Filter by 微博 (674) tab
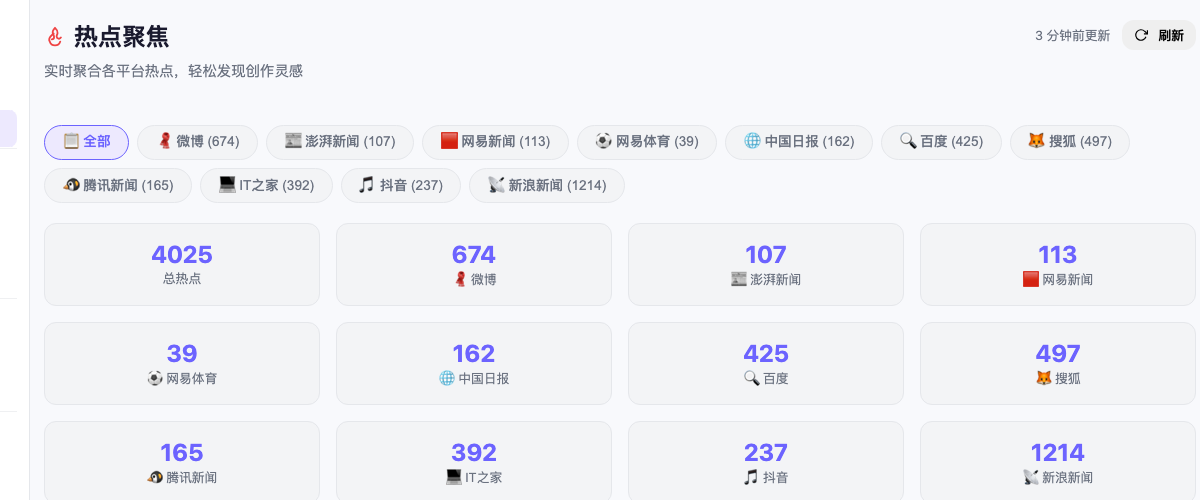The height and width of the screenshot is (500, 1200). click(x=197, y=142)
